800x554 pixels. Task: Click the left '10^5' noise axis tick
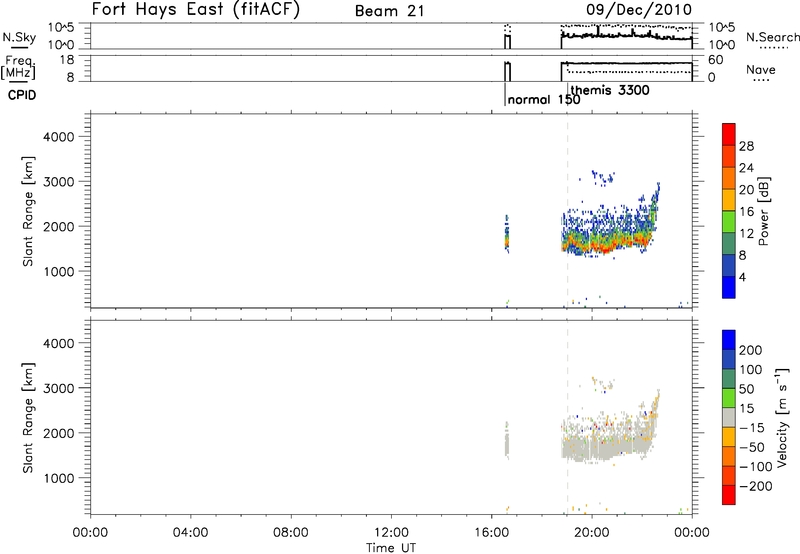tap(61, 28)
